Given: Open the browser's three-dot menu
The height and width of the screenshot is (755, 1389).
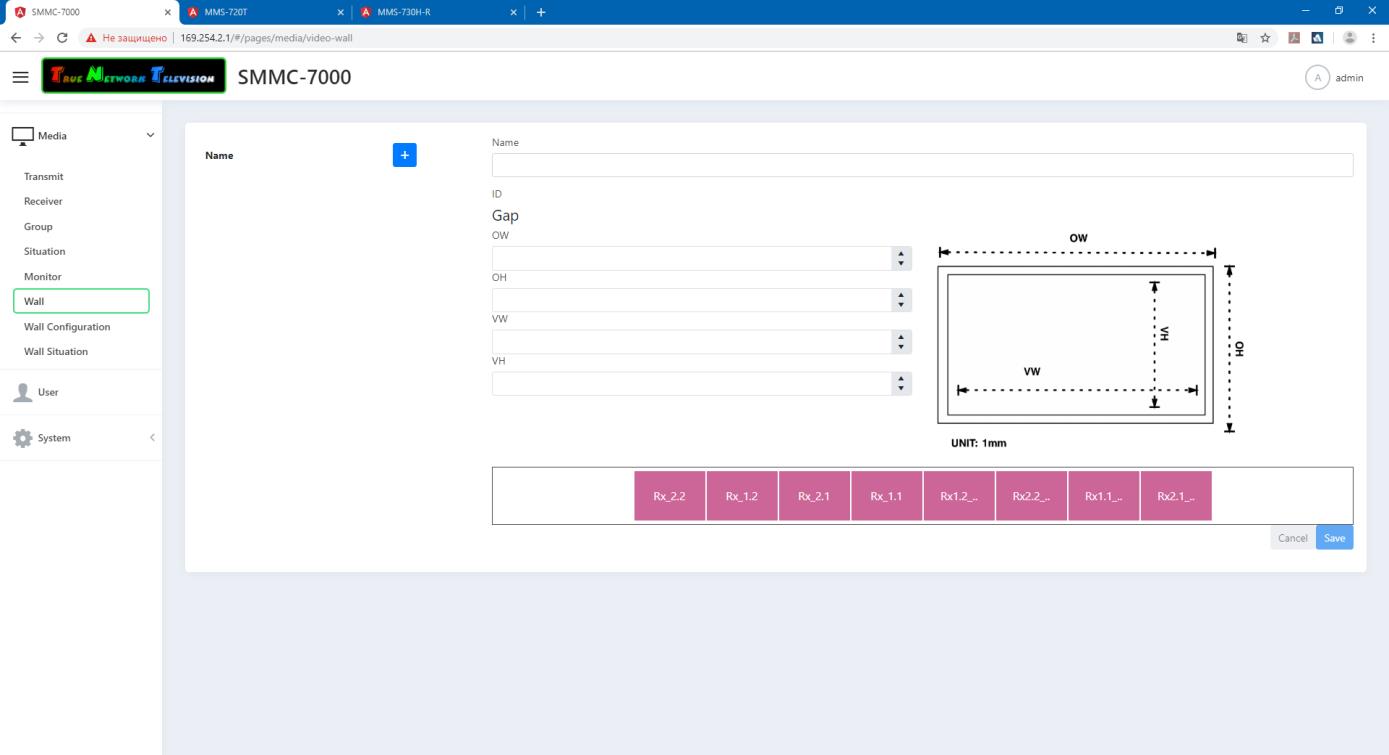Looking at the screenshot, I should click(x=1373, y=38).
